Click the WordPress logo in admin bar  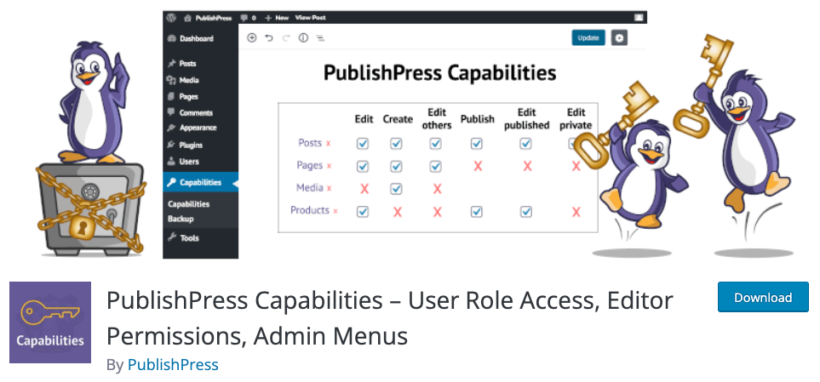point(171,17)
